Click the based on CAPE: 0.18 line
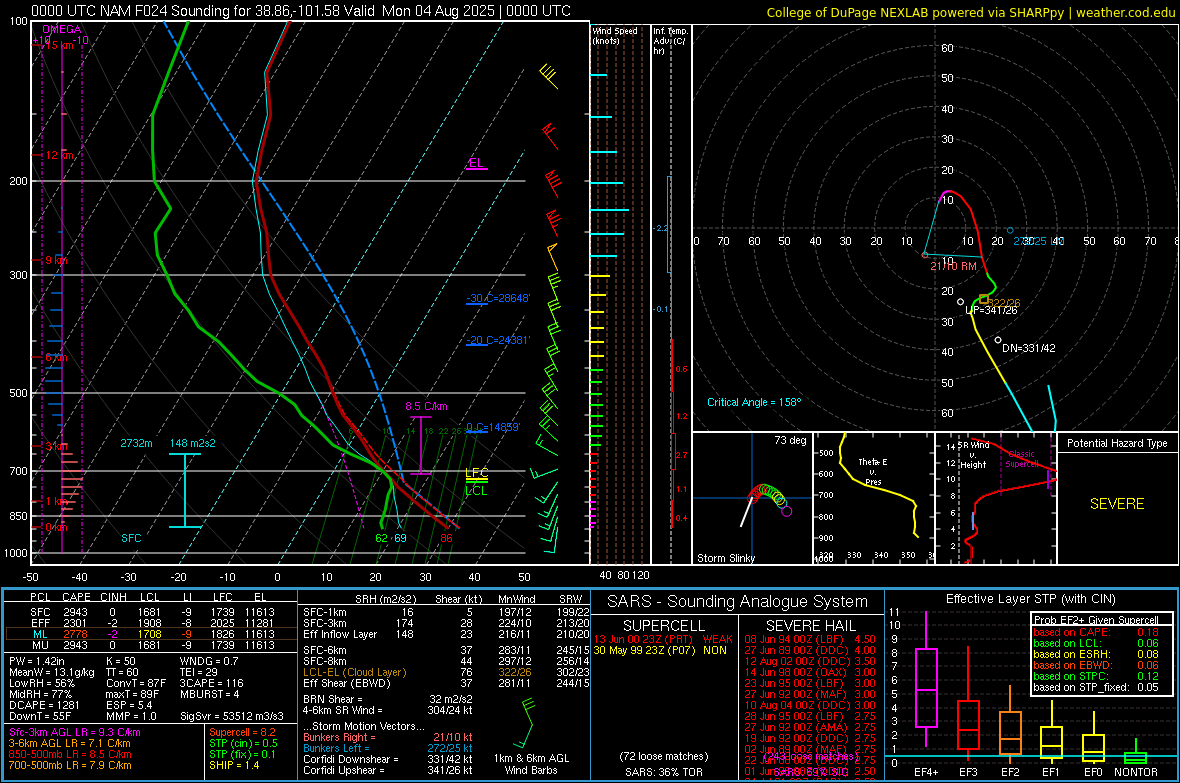Image resolution: width=1180 pixels, height=783 pixels. click(1095, 632)
